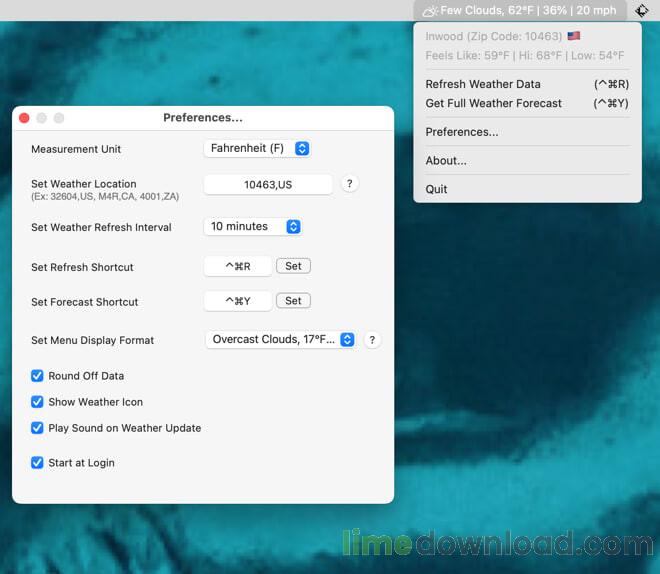The height and width of the screenshot is (574, 660).
Task: Expand the 10 minutes refresh interval dropdown
Action: (253, 226)
